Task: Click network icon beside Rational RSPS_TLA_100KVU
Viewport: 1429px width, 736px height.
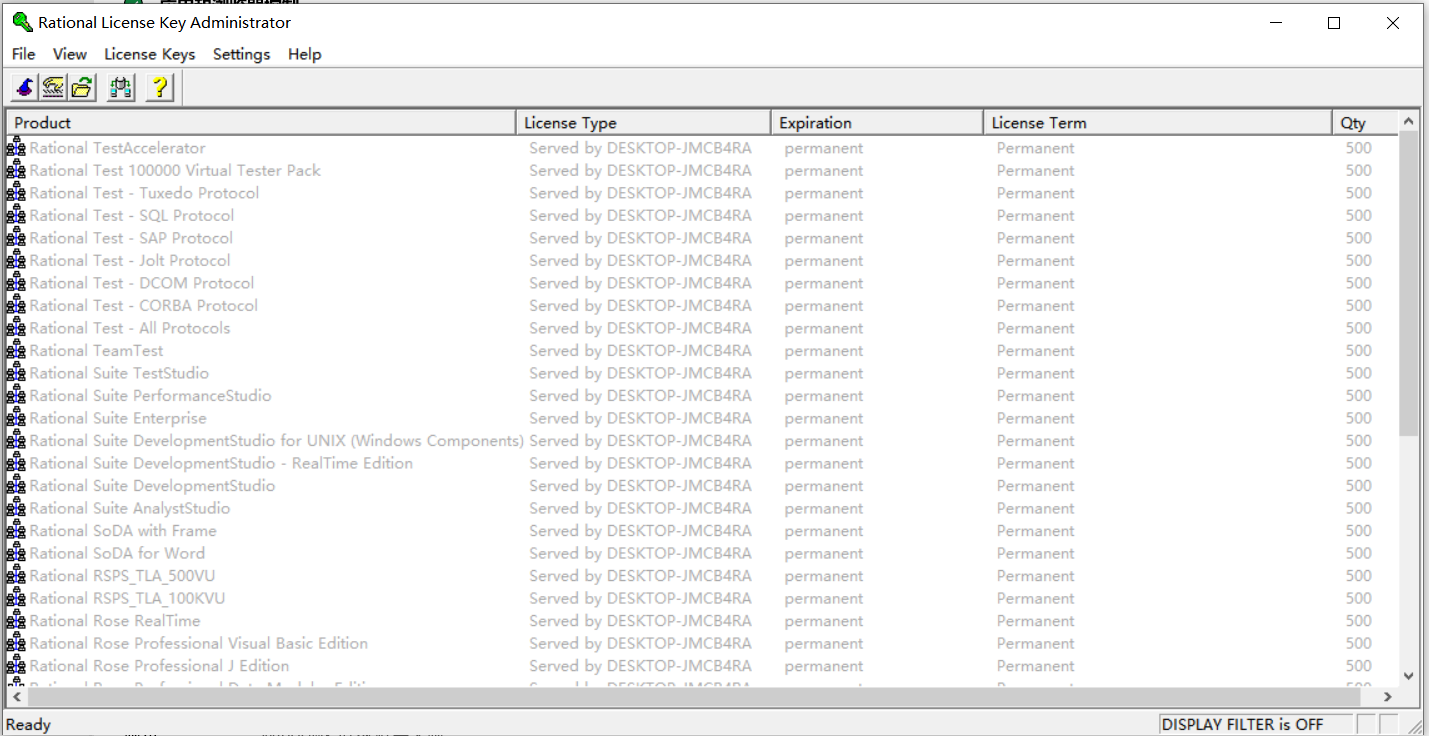Action: tap(16, 598)
